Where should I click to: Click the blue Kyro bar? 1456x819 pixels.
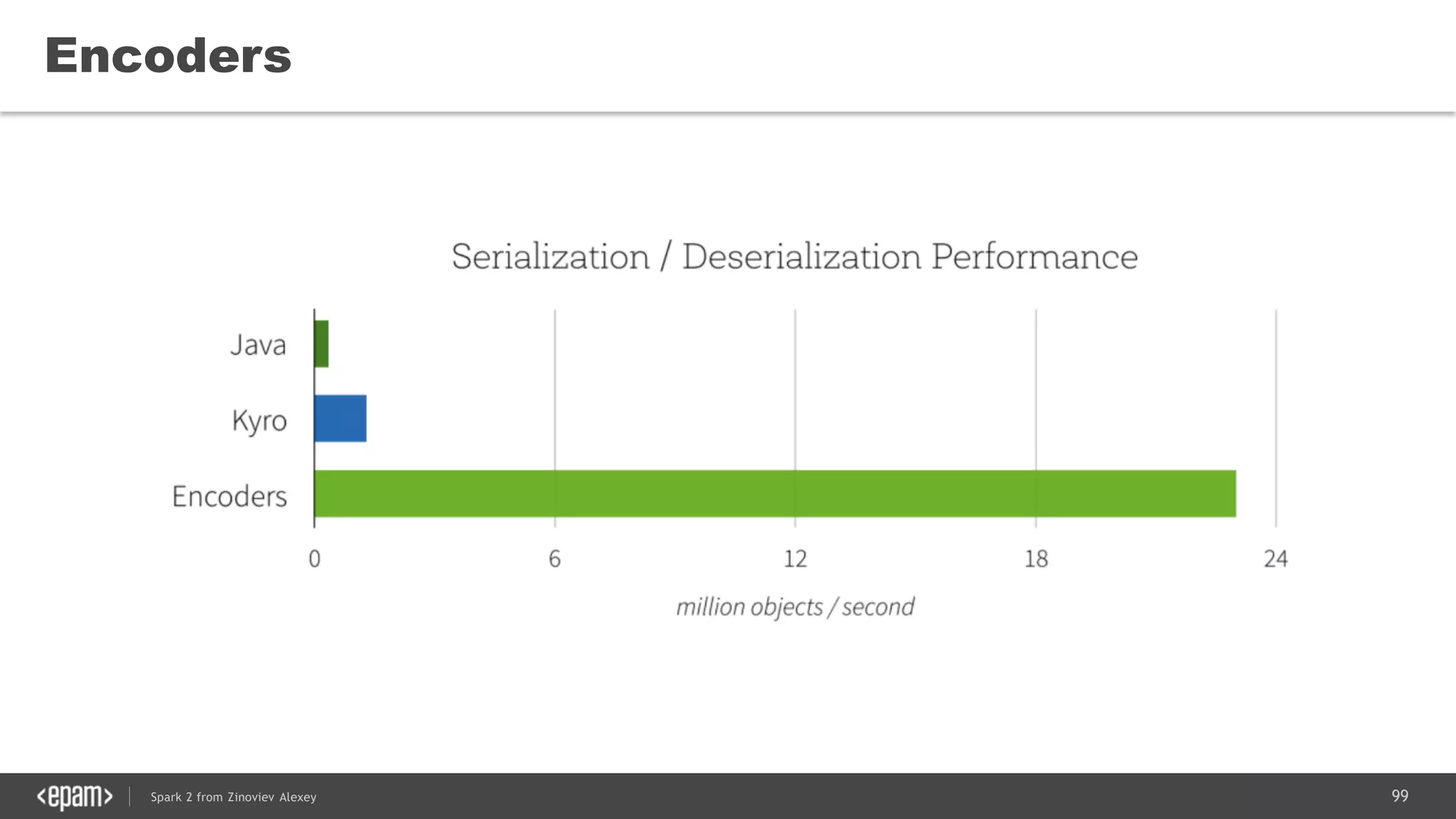341,419
